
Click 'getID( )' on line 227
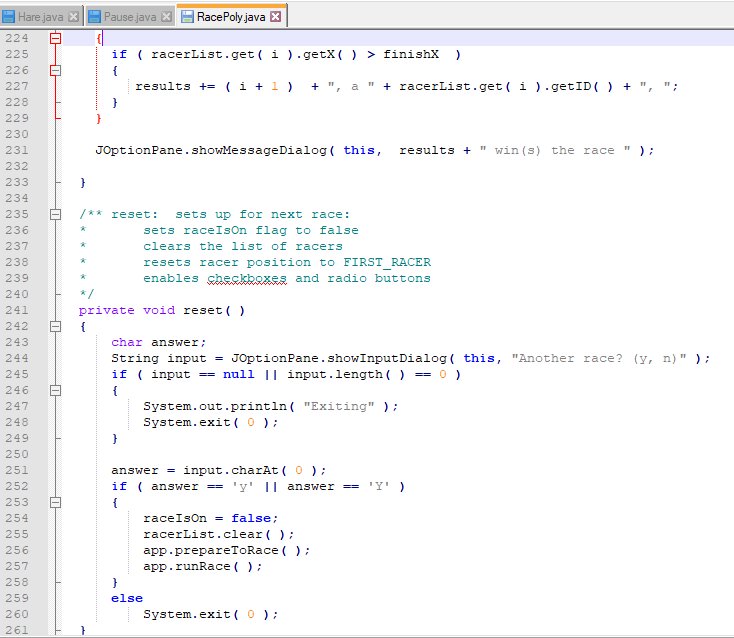pos(582,87)
